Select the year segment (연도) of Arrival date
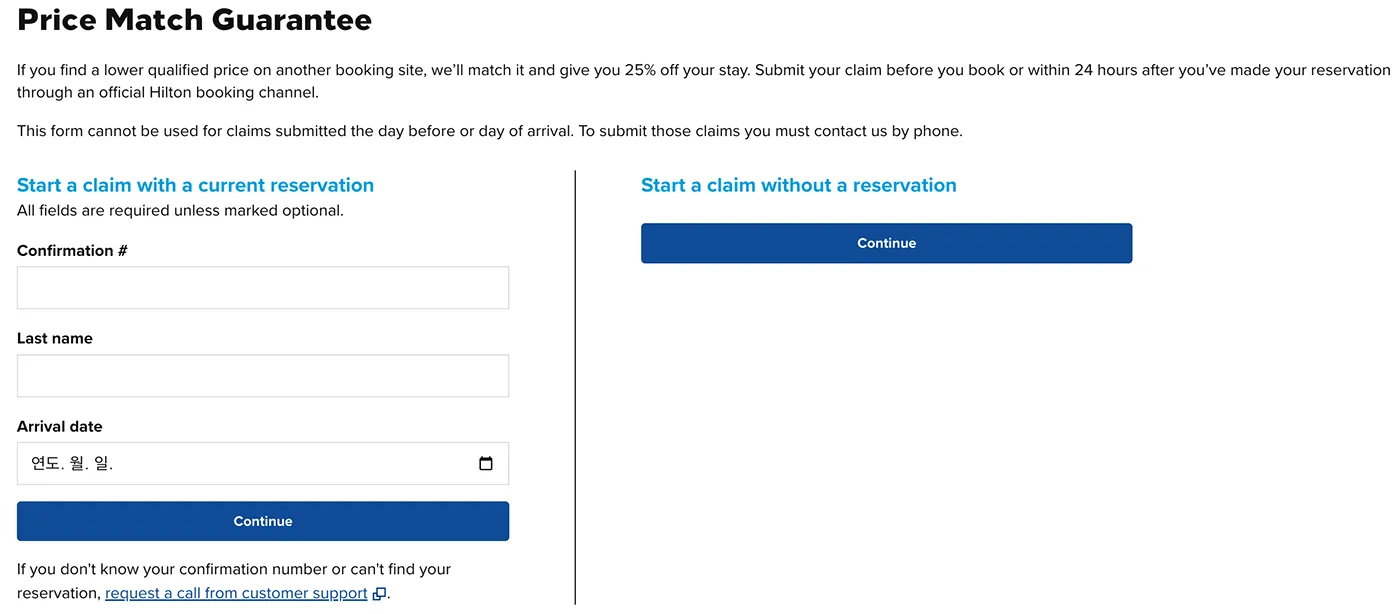 coord(46,464)
